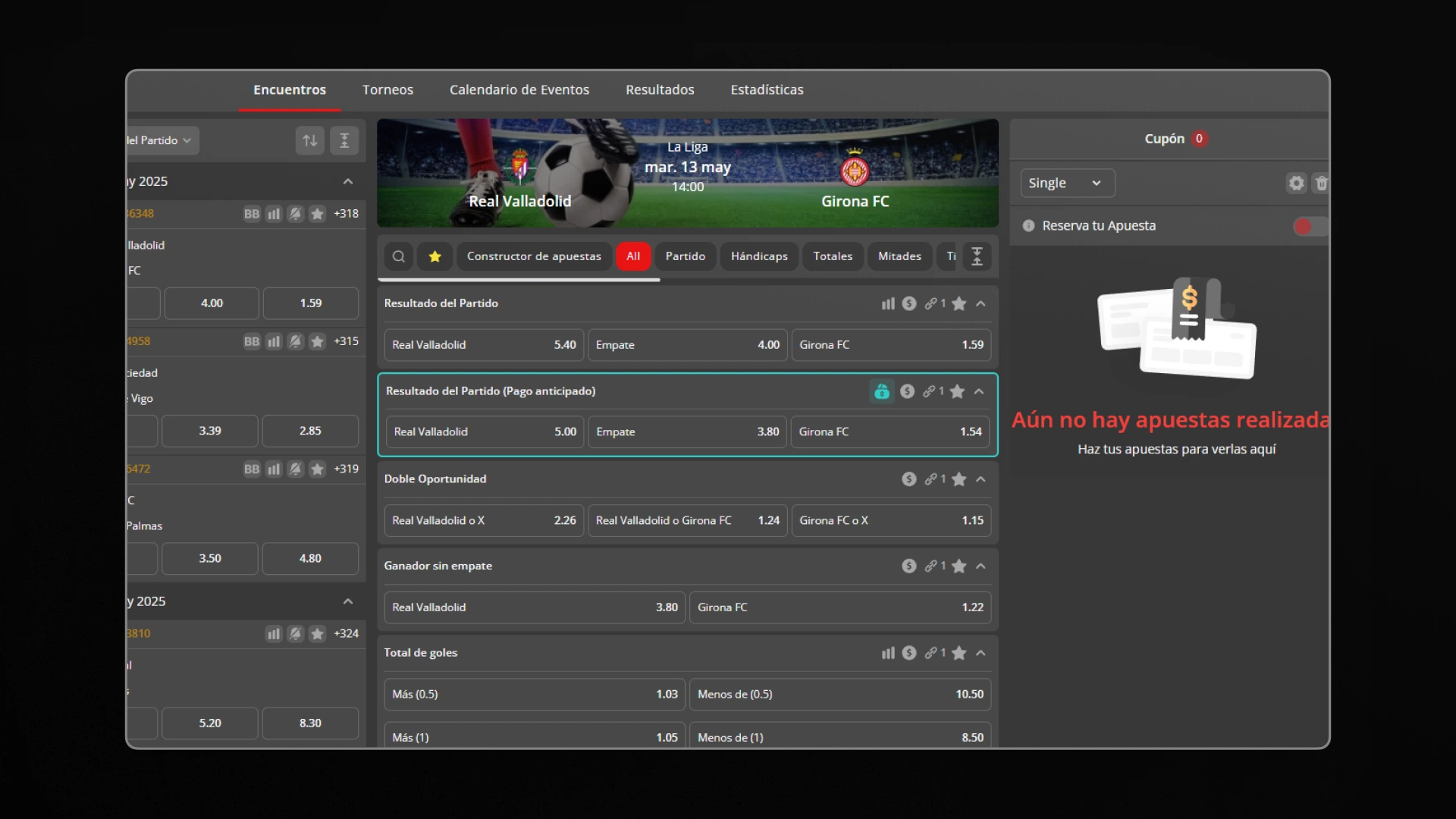Toggle notification bell for +319 match
The height and width of the screenshot is (819, 1456).
click(295, 469)
